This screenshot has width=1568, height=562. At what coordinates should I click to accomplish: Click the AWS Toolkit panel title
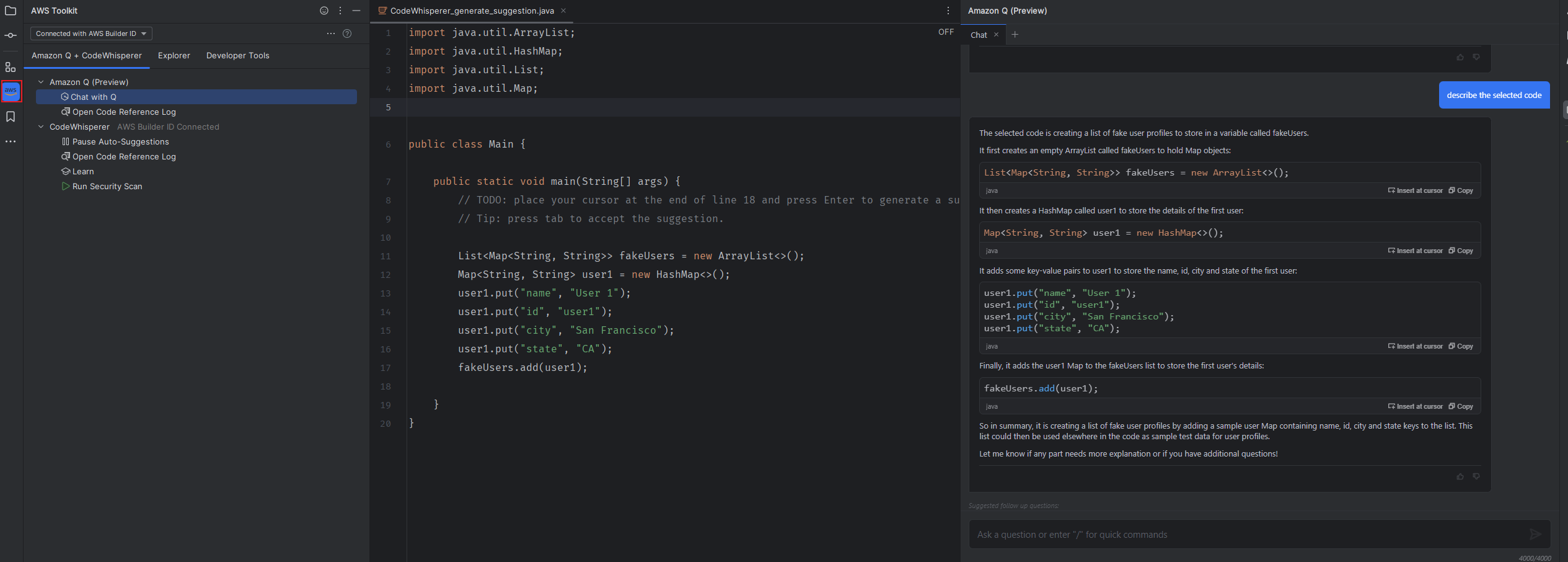coord(54,11)
